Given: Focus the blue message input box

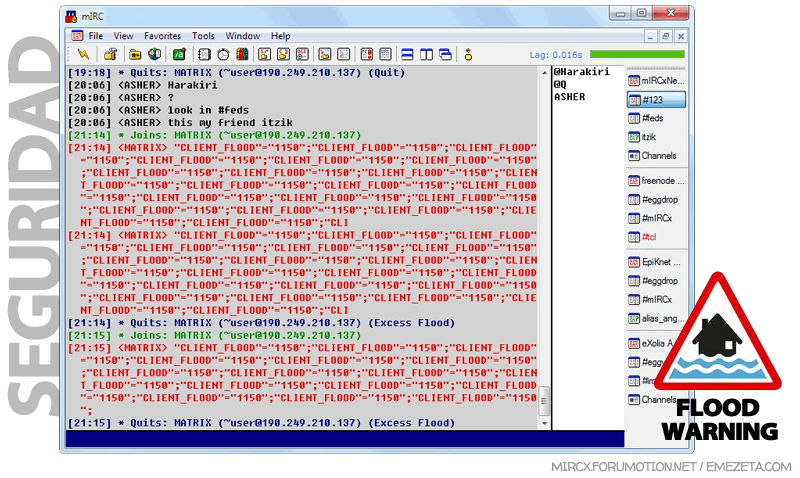Looking at the screenshot, I should 345,439.
